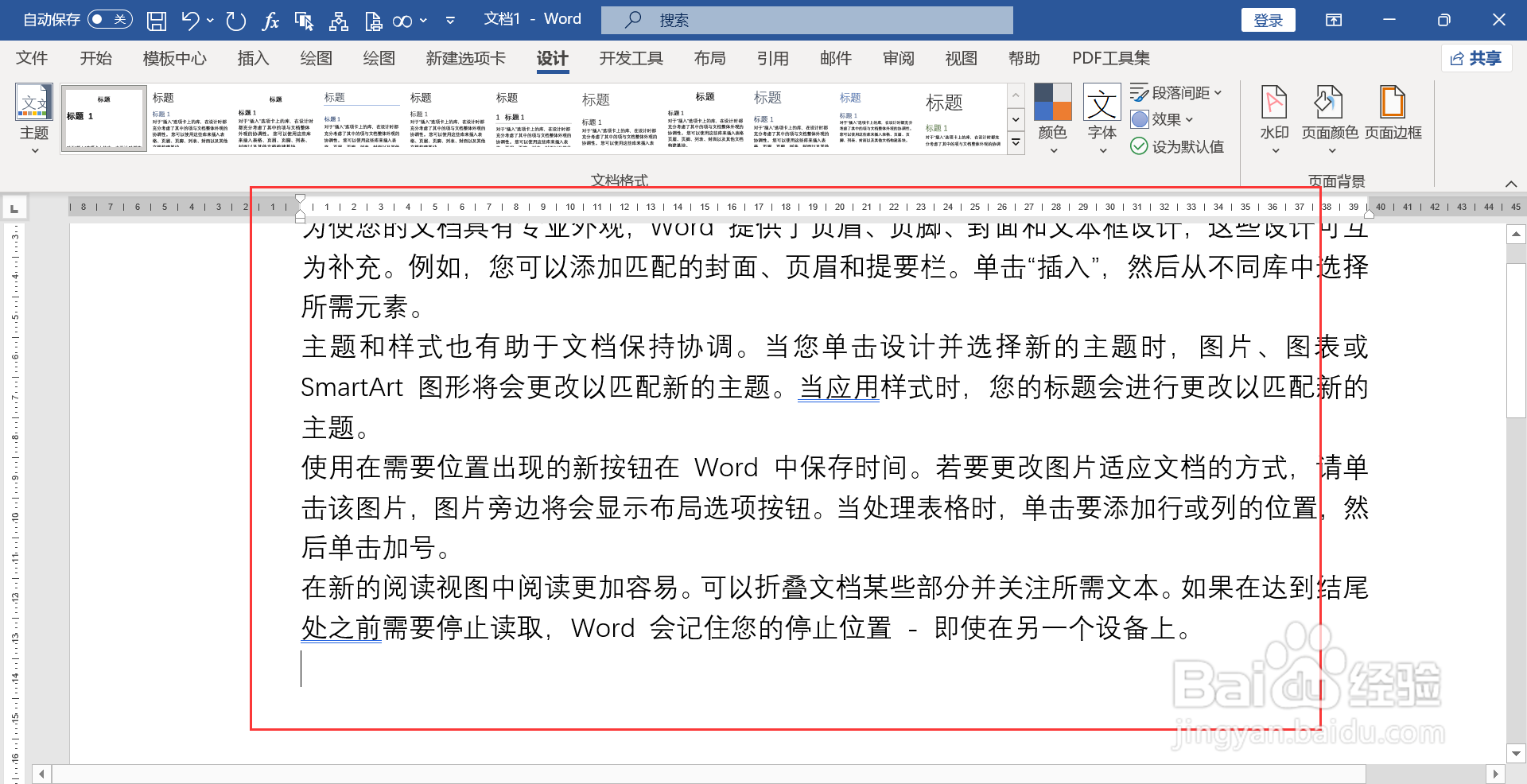
Task: Expand the dropdown next to infinity icon
Action: click(423, 21)
